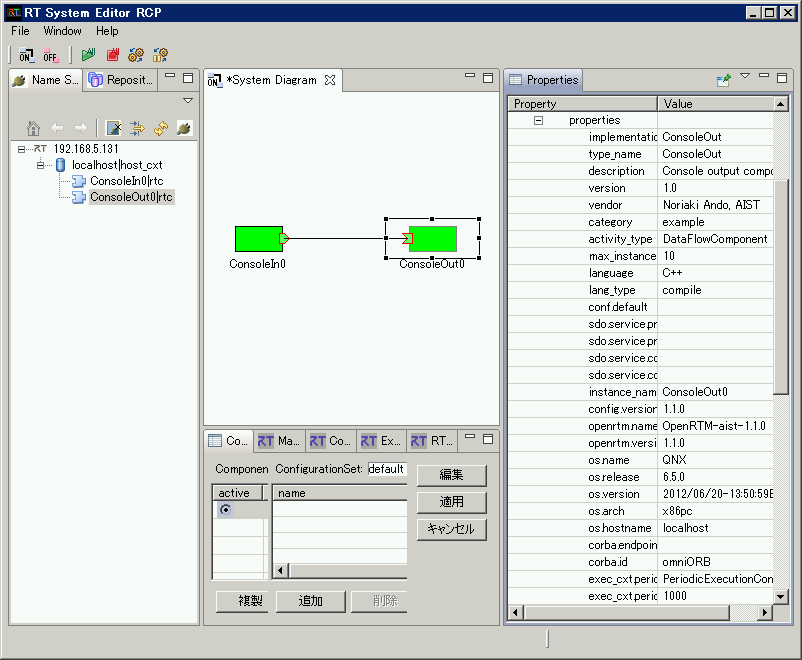Click the All Start gears toolbar icon
This screenshot has height=660, width=802.
[136, 54]
